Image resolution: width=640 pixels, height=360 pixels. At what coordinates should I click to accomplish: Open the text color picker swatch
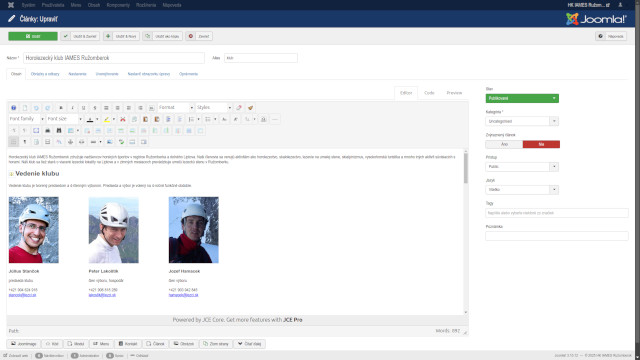pyautogui.click(x=90, y=119)
